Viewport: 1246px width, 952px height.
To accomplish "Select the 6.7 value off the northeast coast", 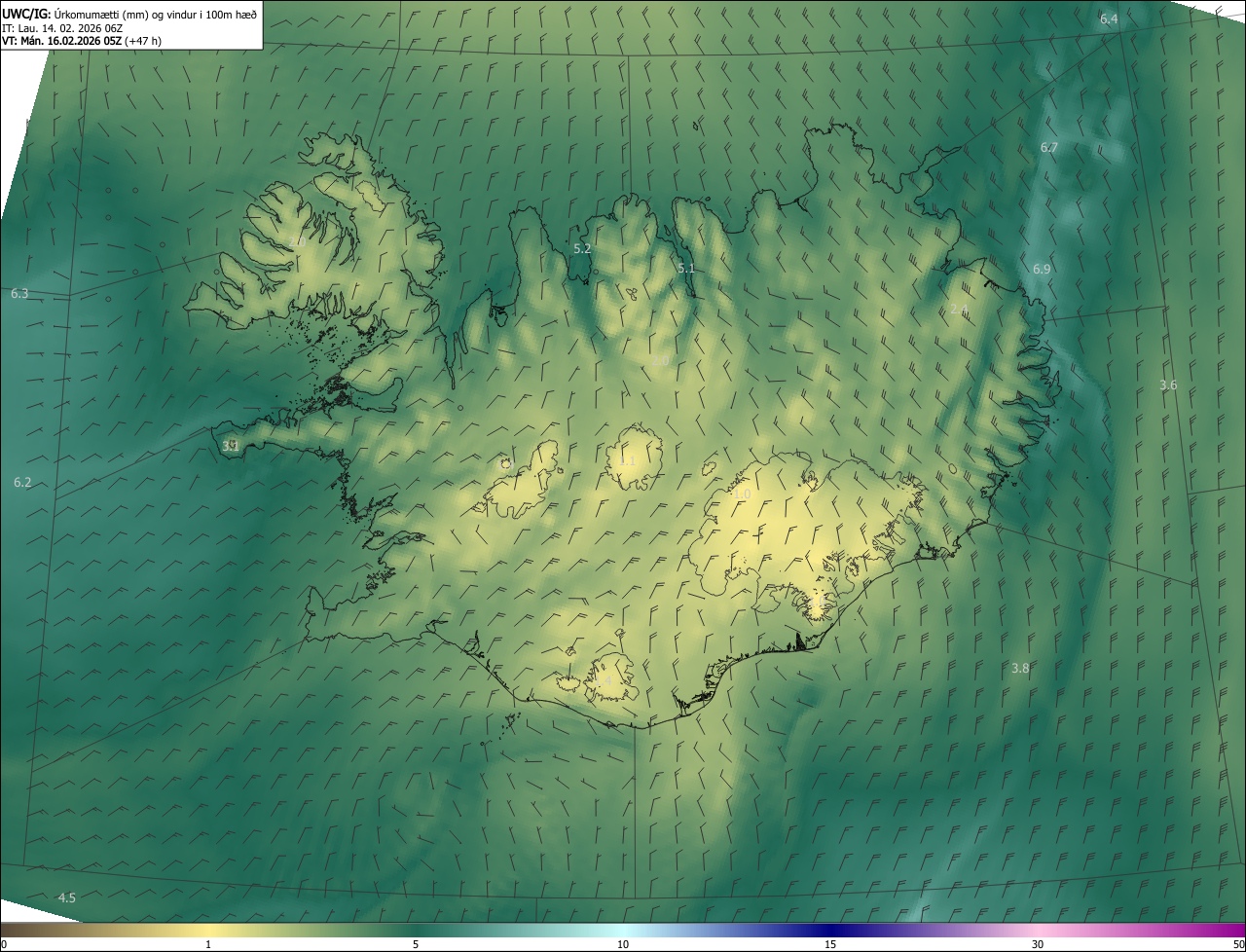I will coord(1048,147).
